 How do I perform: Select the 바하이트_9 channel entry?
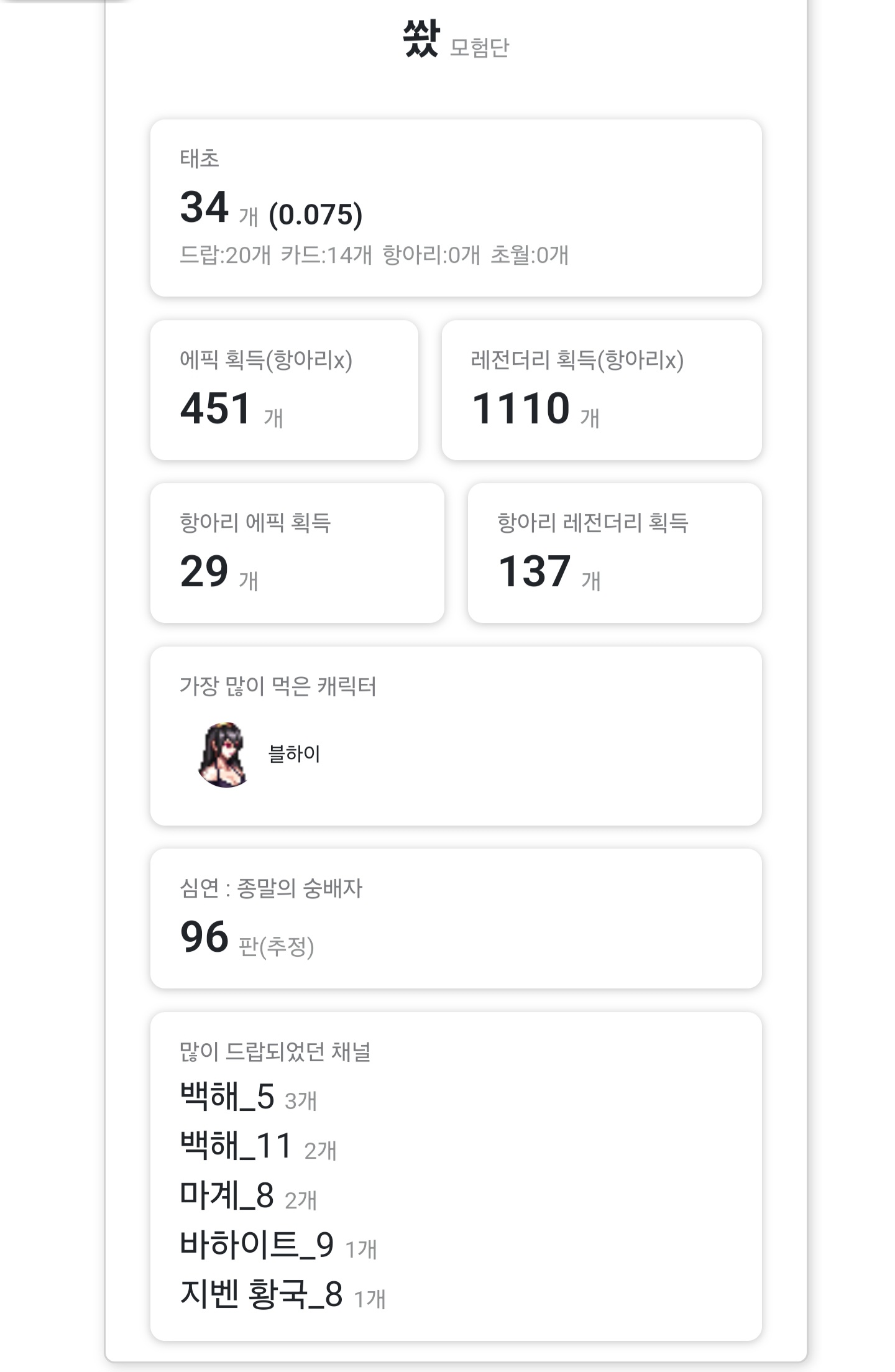(257, 1245)
